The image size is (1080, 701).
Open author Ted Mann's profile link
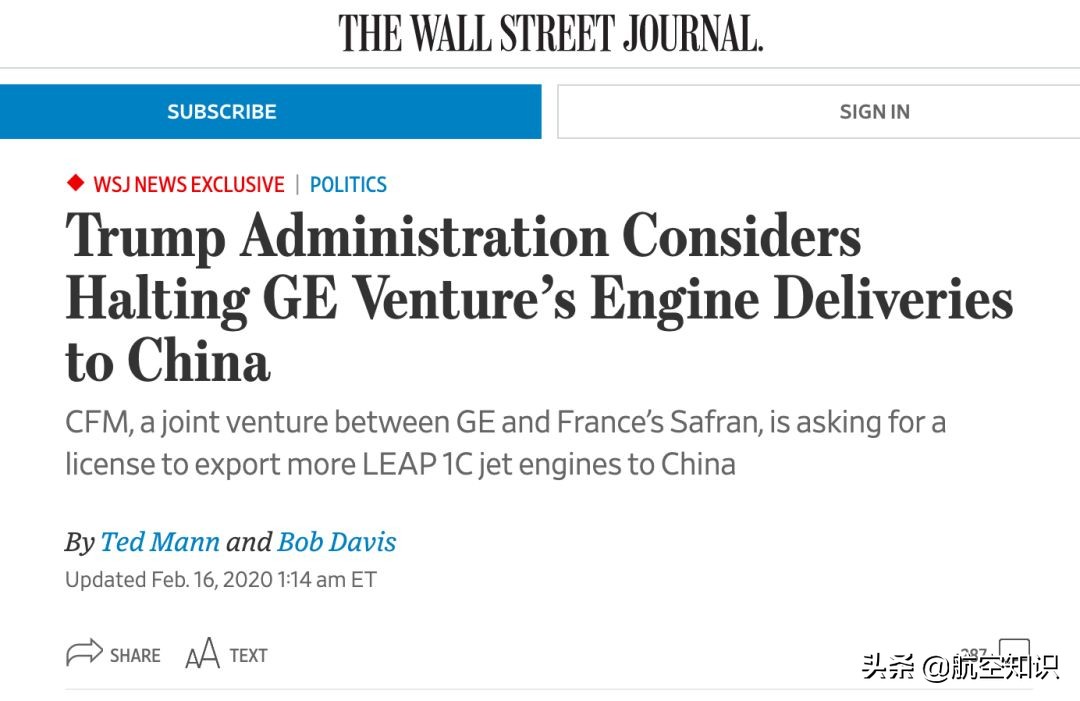click(x=160, y=542)
